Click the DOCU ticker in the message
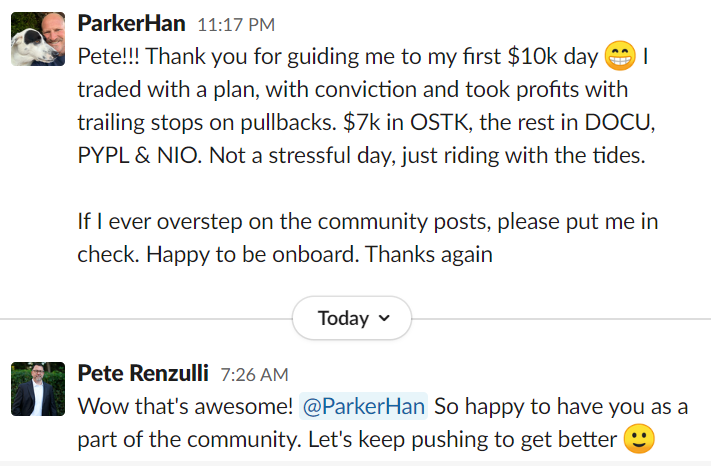Image resolution: width=711 pixels, height=466 pixels. click(618, 122)
